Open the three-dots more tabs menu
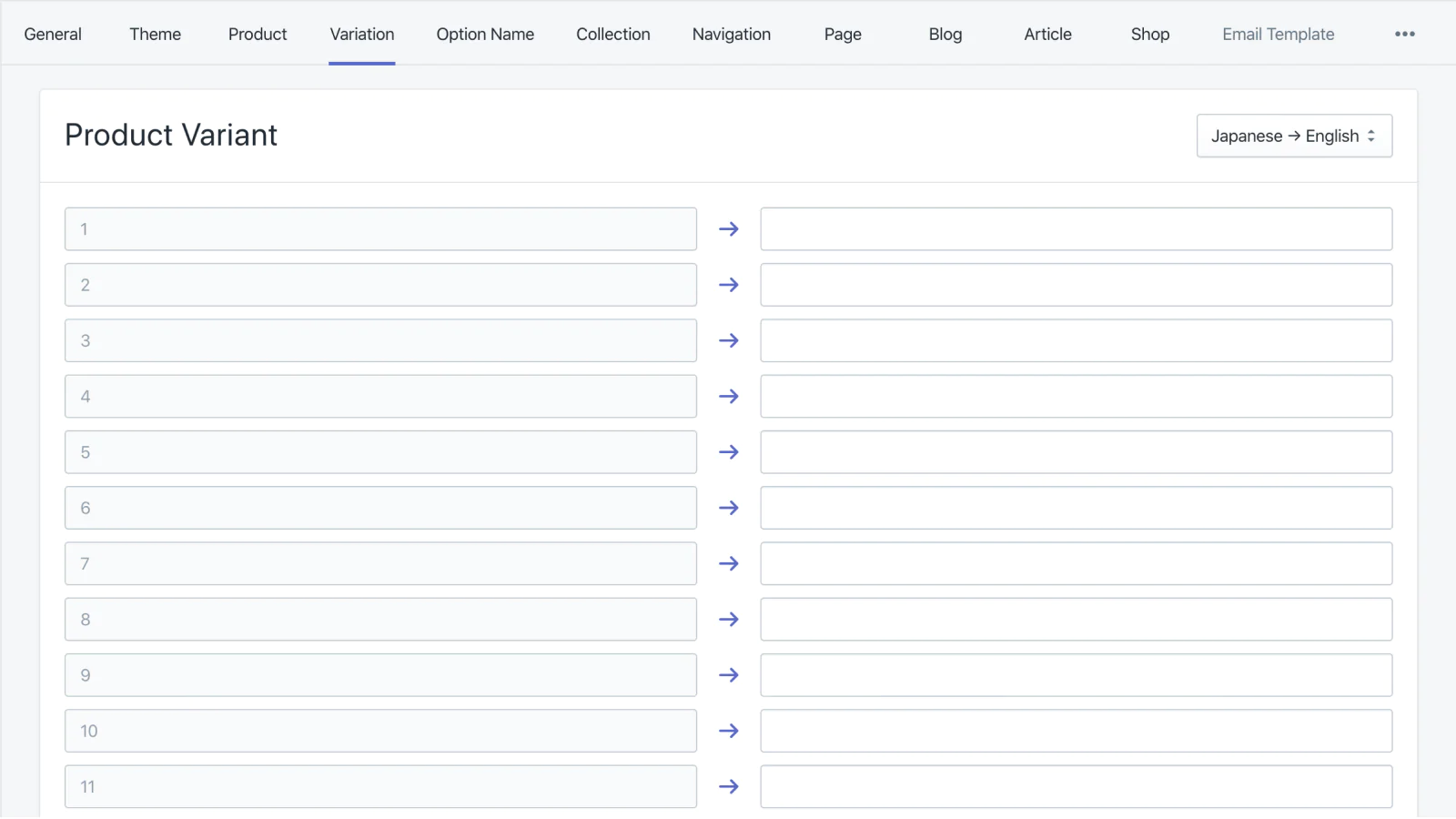This screenshot has width=1456, height=819. coord(1404,34)
